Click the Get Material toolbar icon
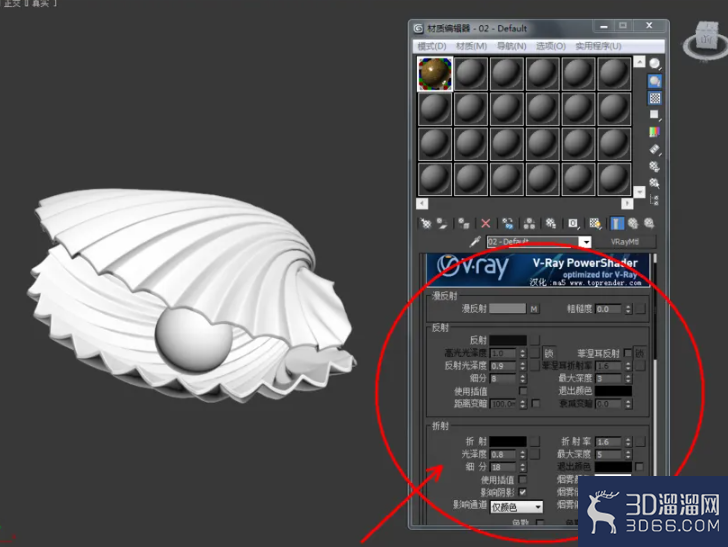The image size is (728, 547). pos(425,224)
